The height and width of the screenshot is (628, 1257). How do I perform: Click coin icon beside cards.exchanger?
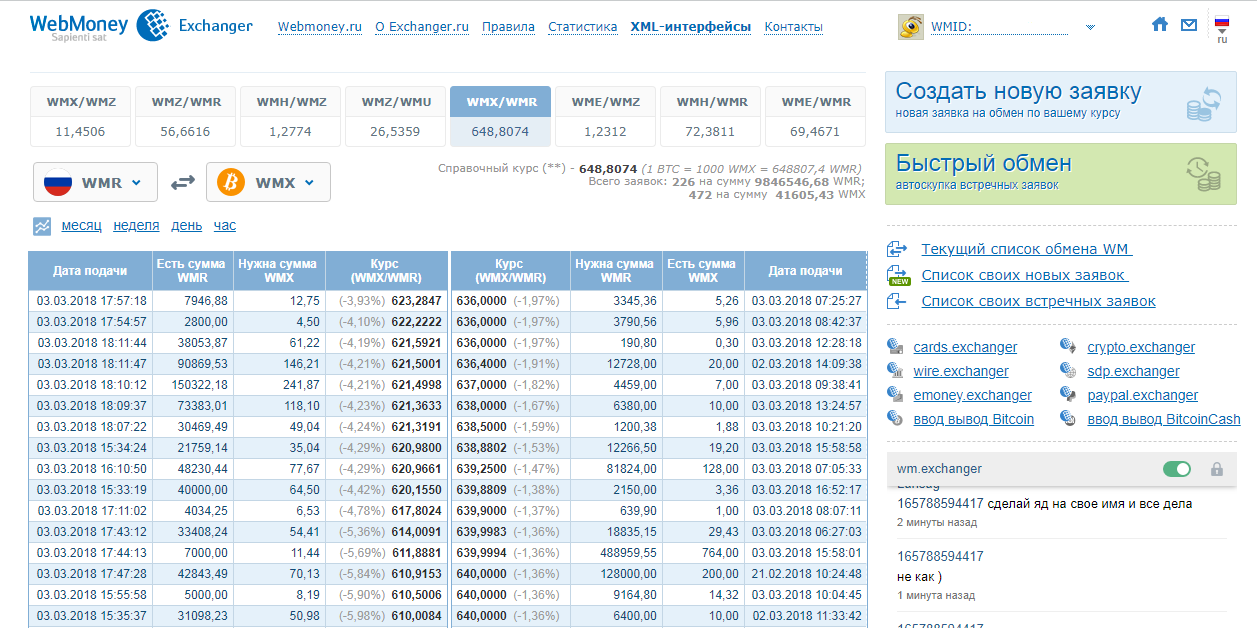point(895,347)
